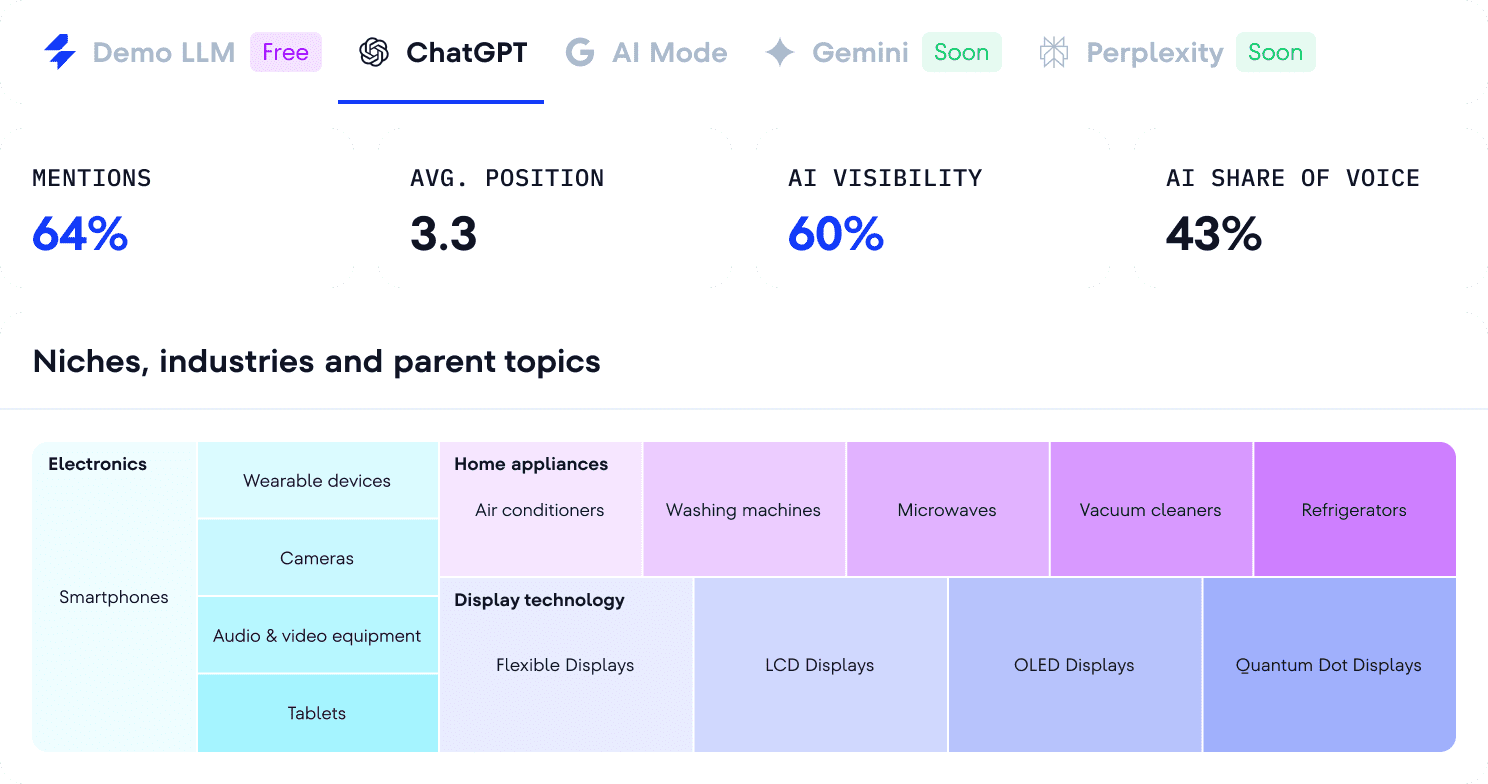The image size is (1488, 784).
Task: Click the Demo LLM lightning logo icon
Action: (x=61, y=52)
